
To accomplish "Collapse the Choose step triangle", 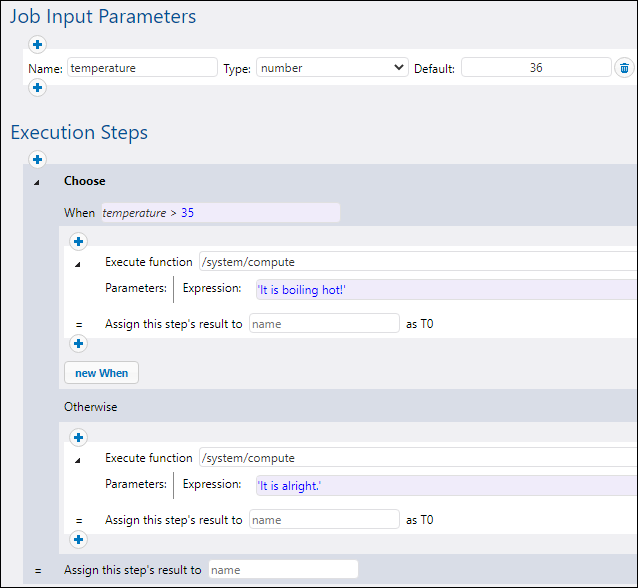I will pos(37,182).
